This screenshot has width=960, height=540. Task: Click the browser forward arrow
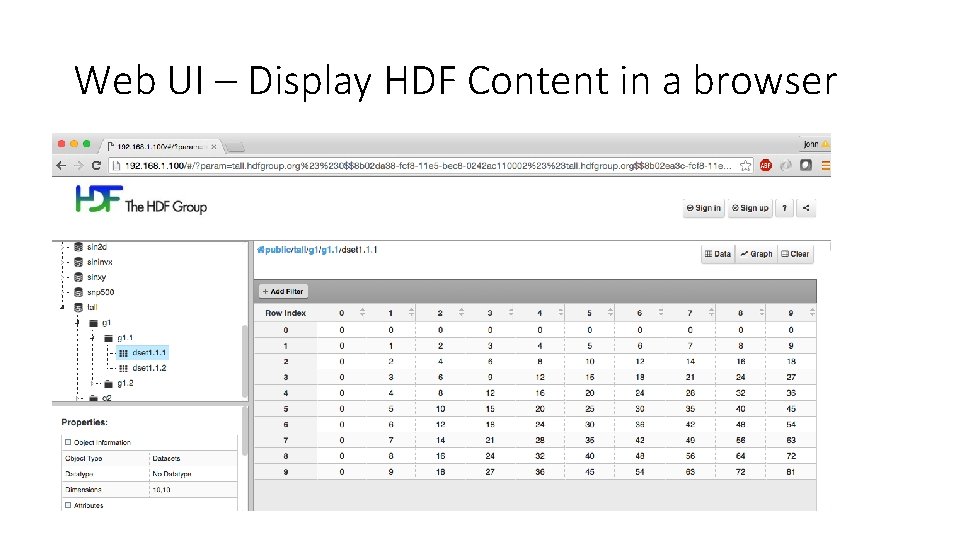pyautogui.click(x=78, y=165)
